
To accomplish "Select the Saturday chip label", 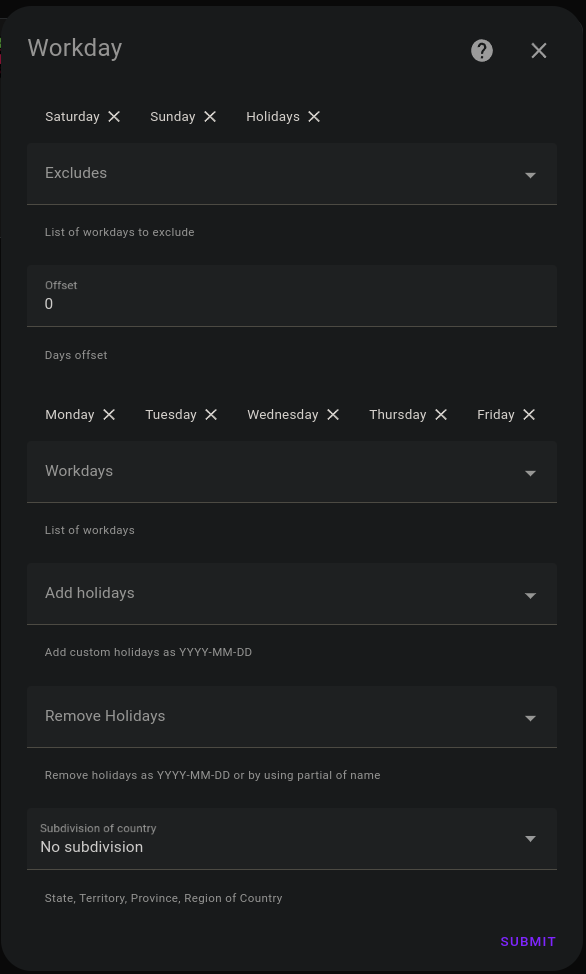I will pos(70,116).
